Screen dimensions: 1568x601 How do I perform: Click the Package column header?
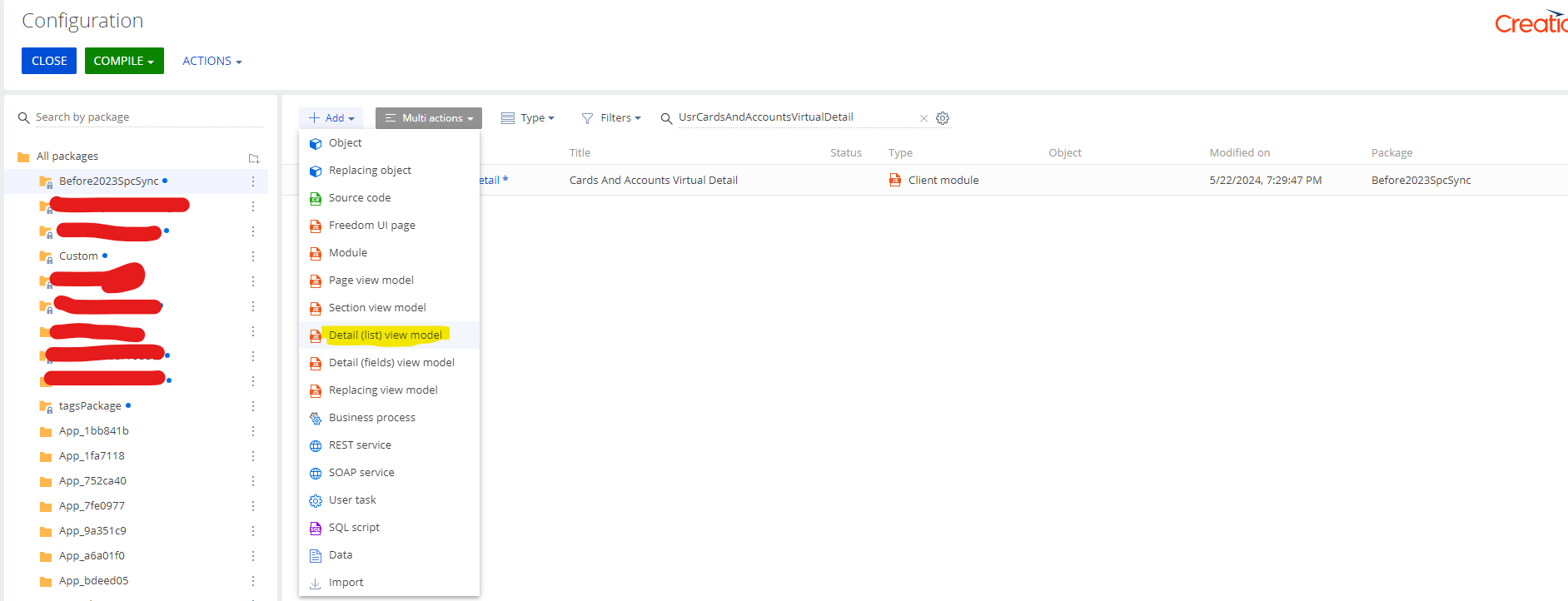[1391, 153]
